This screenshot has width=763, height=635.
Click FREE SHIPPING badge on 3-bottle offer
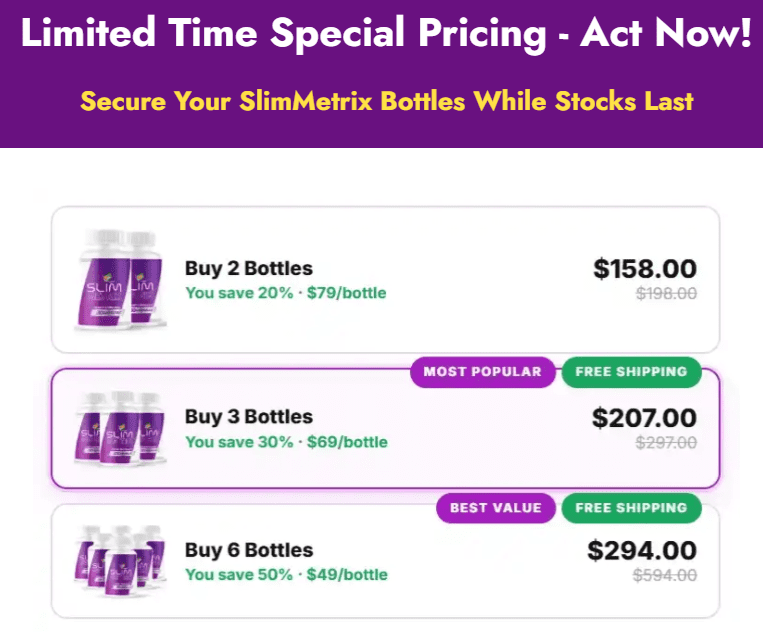point(632,372)
